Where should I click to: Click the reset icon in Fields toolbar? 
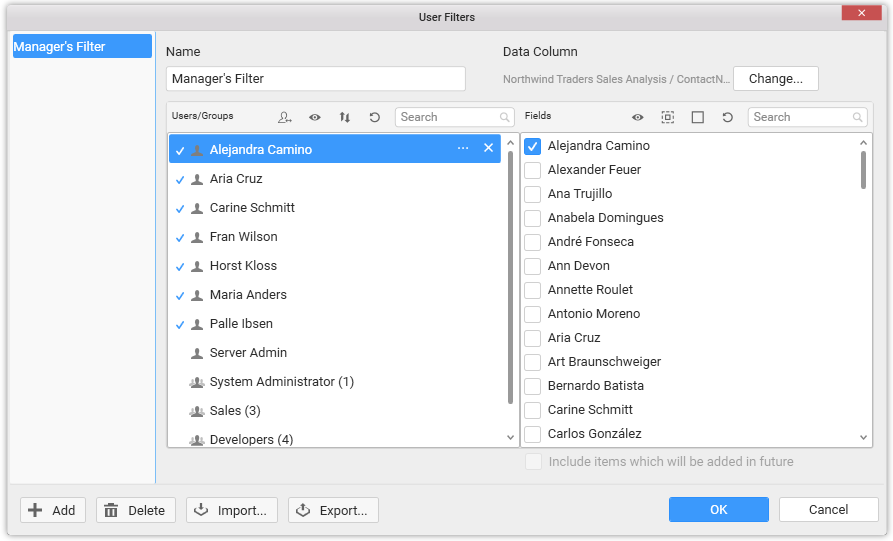728,117
